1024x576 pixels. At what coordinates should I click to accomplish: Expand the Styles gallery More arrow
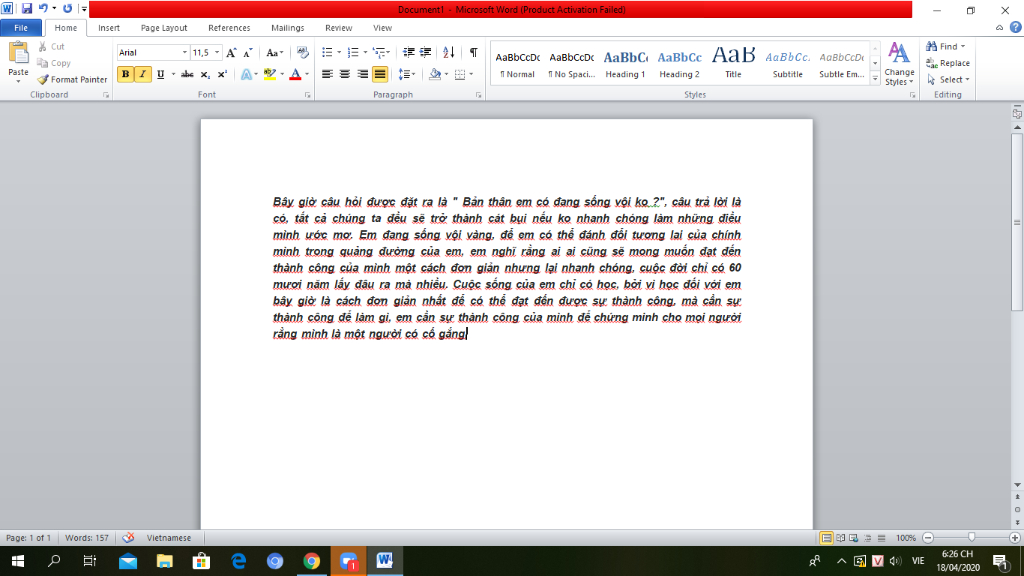point(875,79)
